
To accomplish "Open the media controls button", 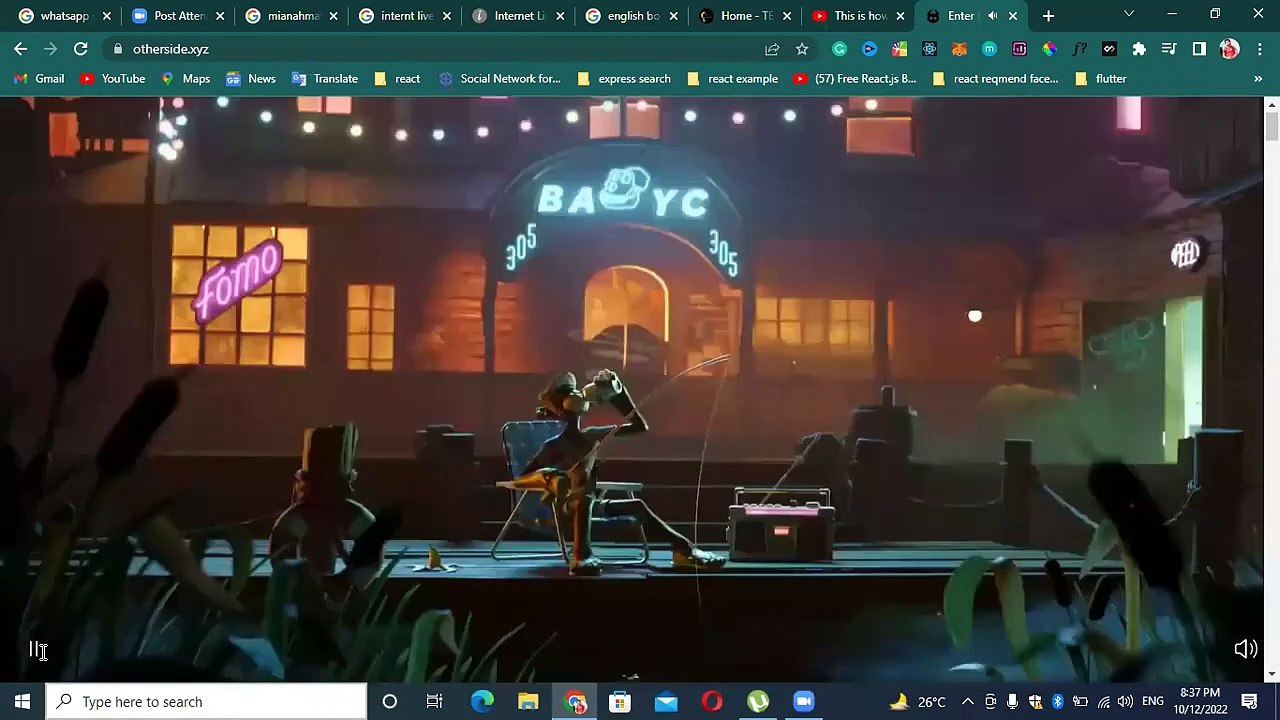I will (1169, 49).
